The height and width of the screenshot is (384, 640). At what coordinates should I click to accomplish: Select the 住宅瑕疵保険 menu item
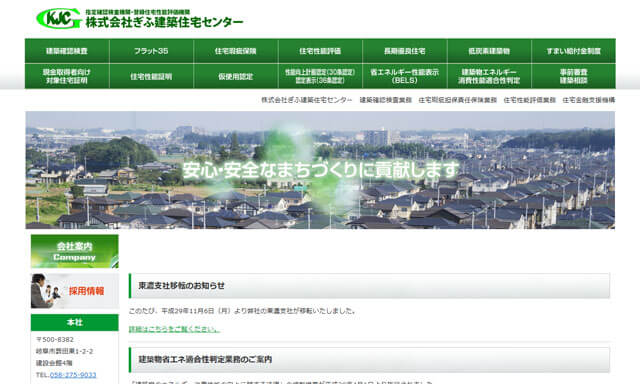point(236,51)
